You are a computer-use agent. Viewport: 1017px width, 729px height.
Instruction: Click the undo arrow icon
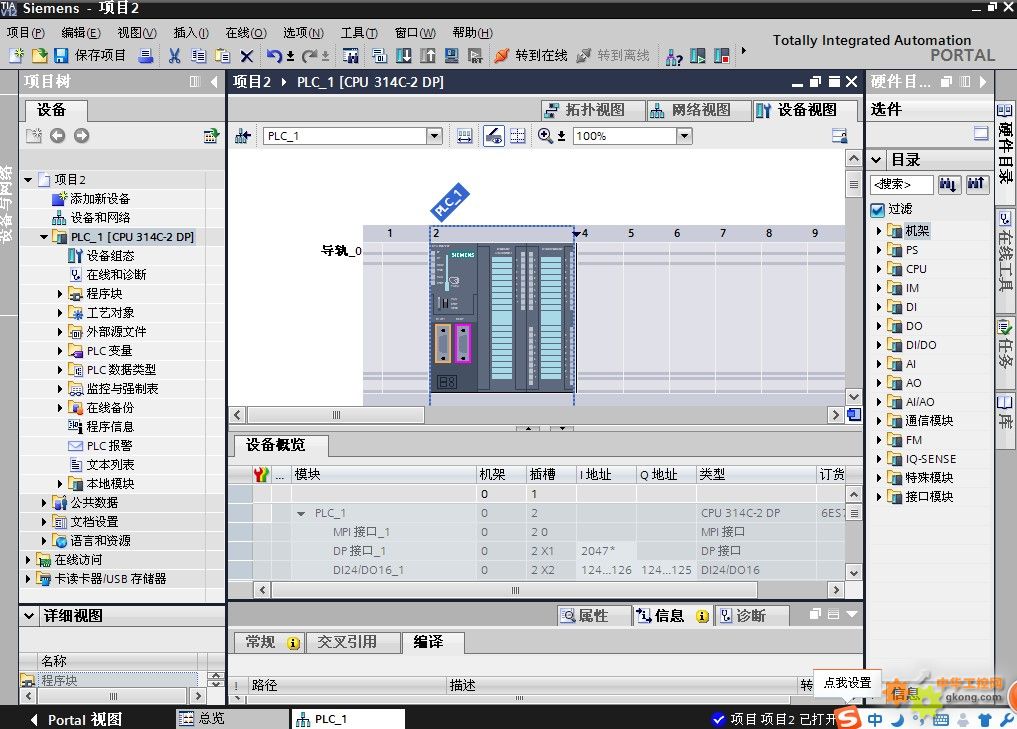pyautogui.click(x=274, y=56)
